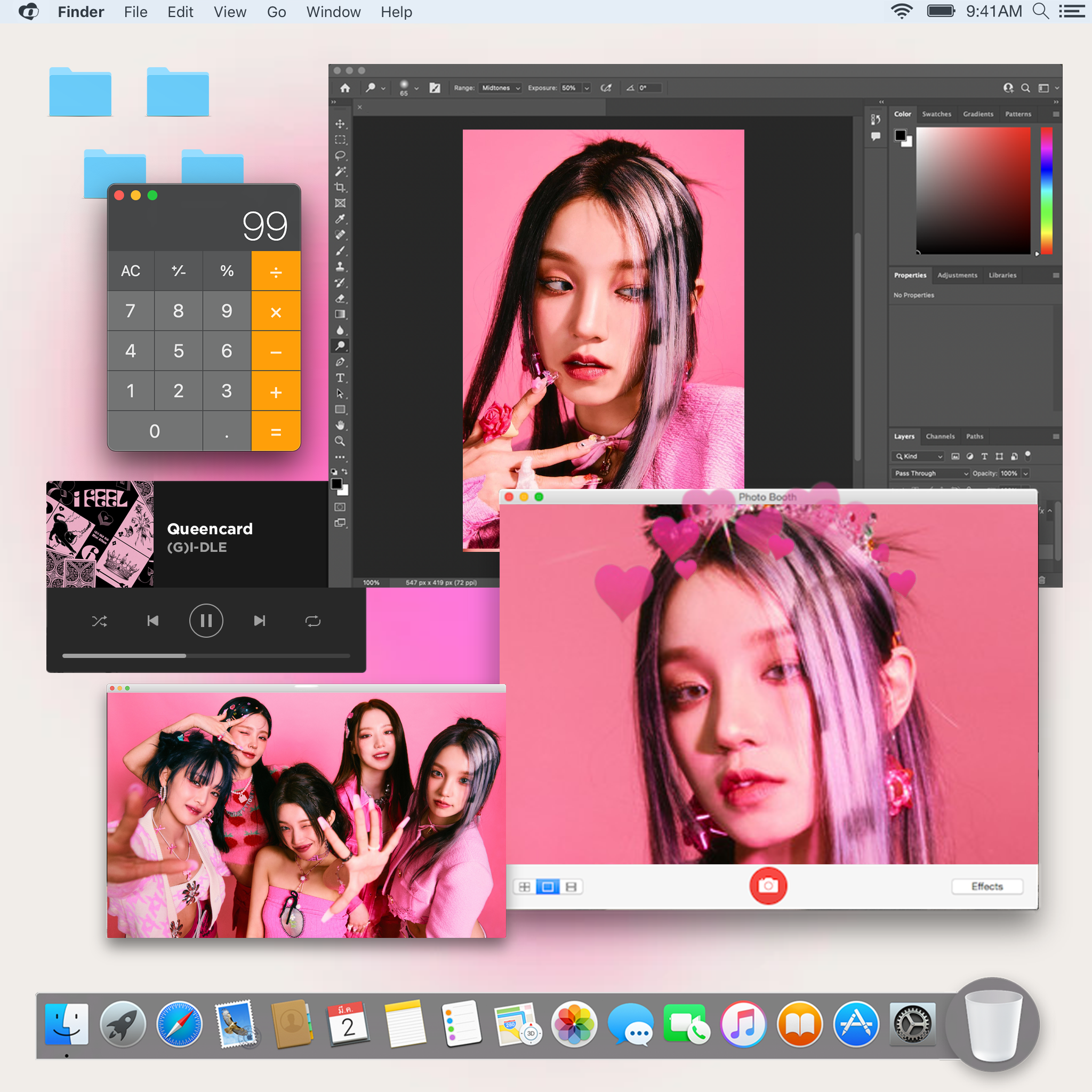This screenshot has width=1092, height=1092.
Task: Switch to the Swatches tab
Action: click(x=936, y=114)
